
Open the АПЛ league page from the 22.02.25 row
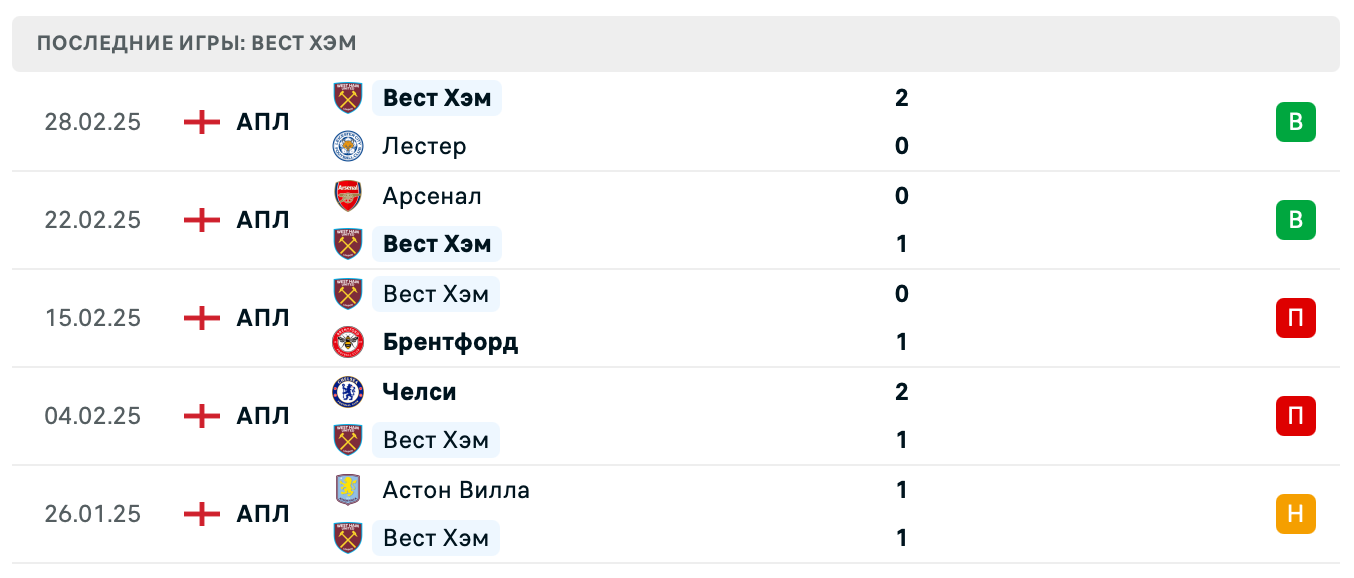[x=263, y=220]
